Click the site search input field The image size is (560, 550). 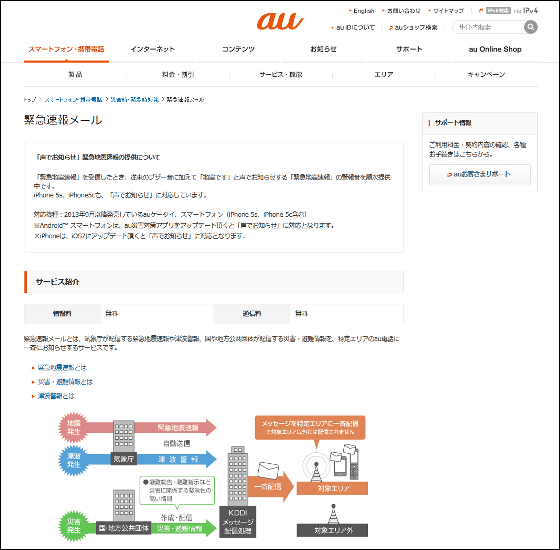[488, 27]
